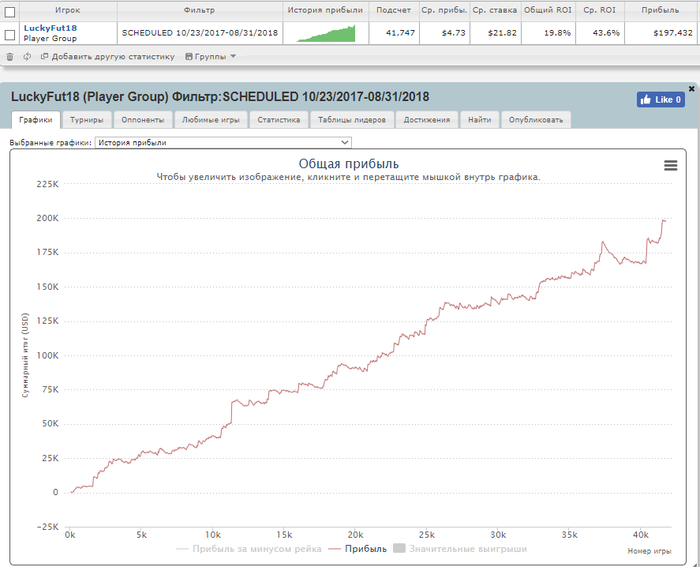Click the '200K' y-axis label
The image size is (700, 567).
click(47, 218)
